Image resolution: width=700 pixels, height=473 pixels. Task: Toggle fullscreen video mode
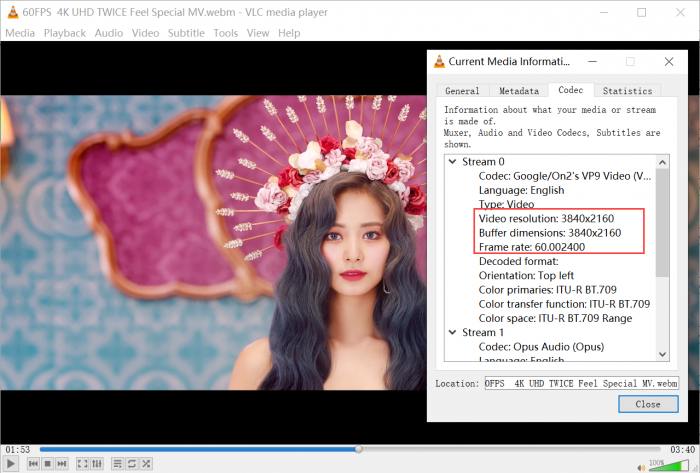coord(83,464)
